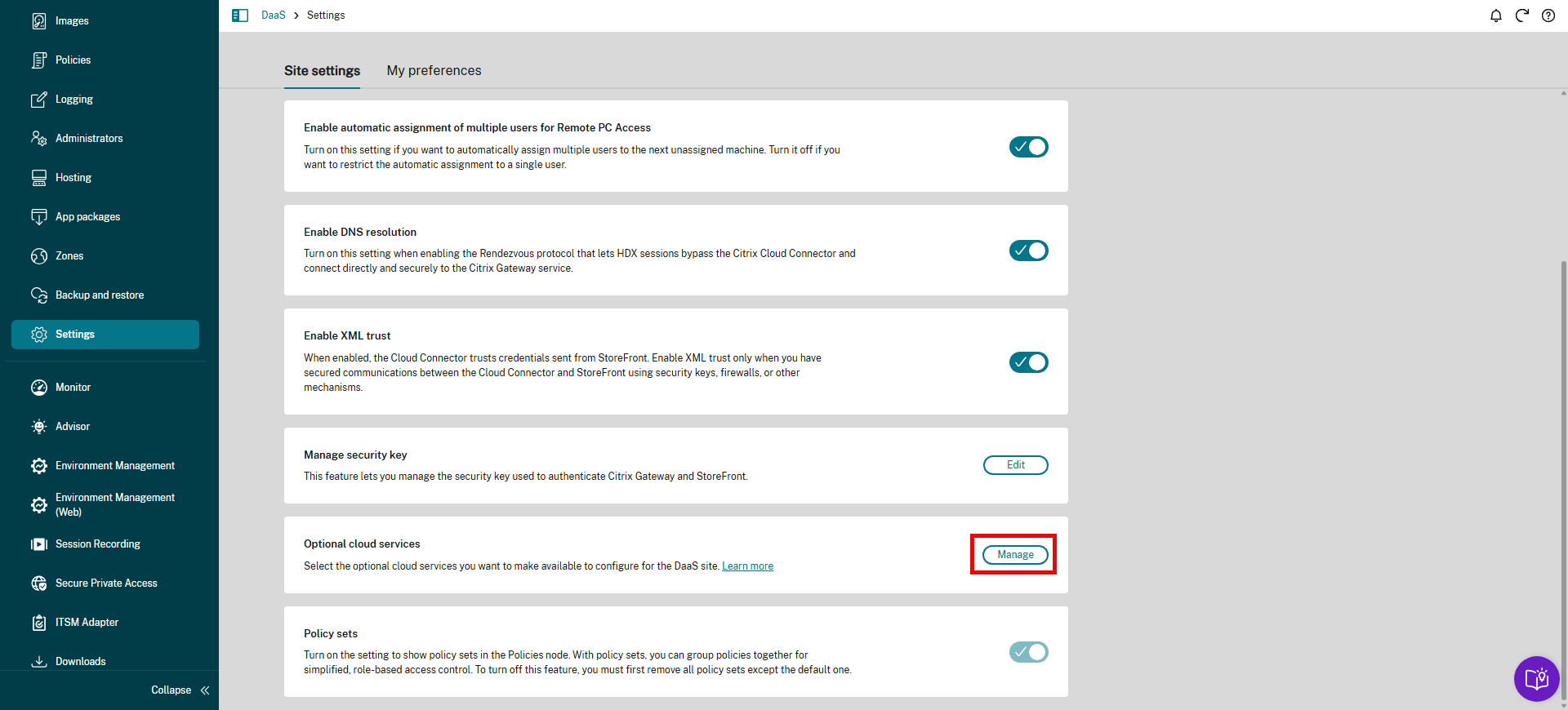Image resolution: width=1568 pixels, height=710 pixels.
Task: Click the 'Optional cloud services' heading
Action: pyautogui.click(x=362, y=544)
